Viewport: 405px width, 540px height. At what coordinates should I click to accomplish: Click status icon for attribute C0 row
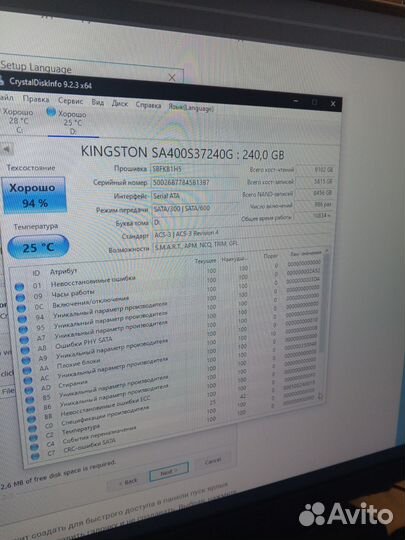(33, 428)
